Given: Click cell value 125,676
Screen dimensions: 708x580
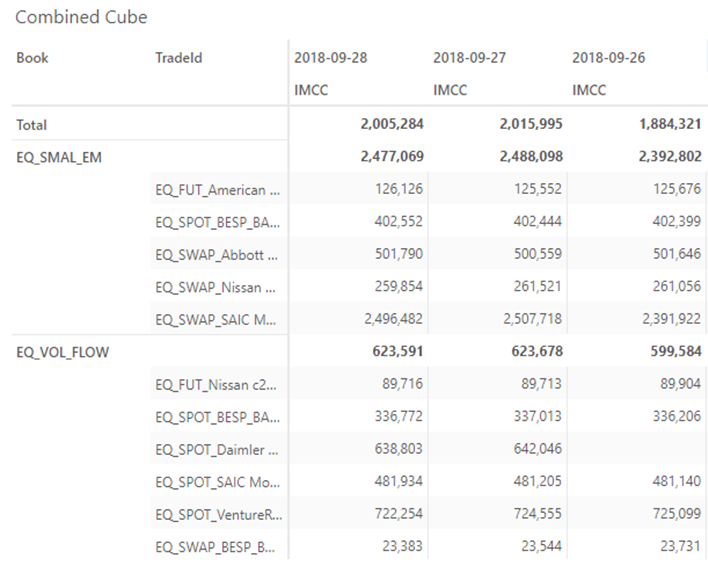Looking at the screenshot, I should click(x=677, y=189).
